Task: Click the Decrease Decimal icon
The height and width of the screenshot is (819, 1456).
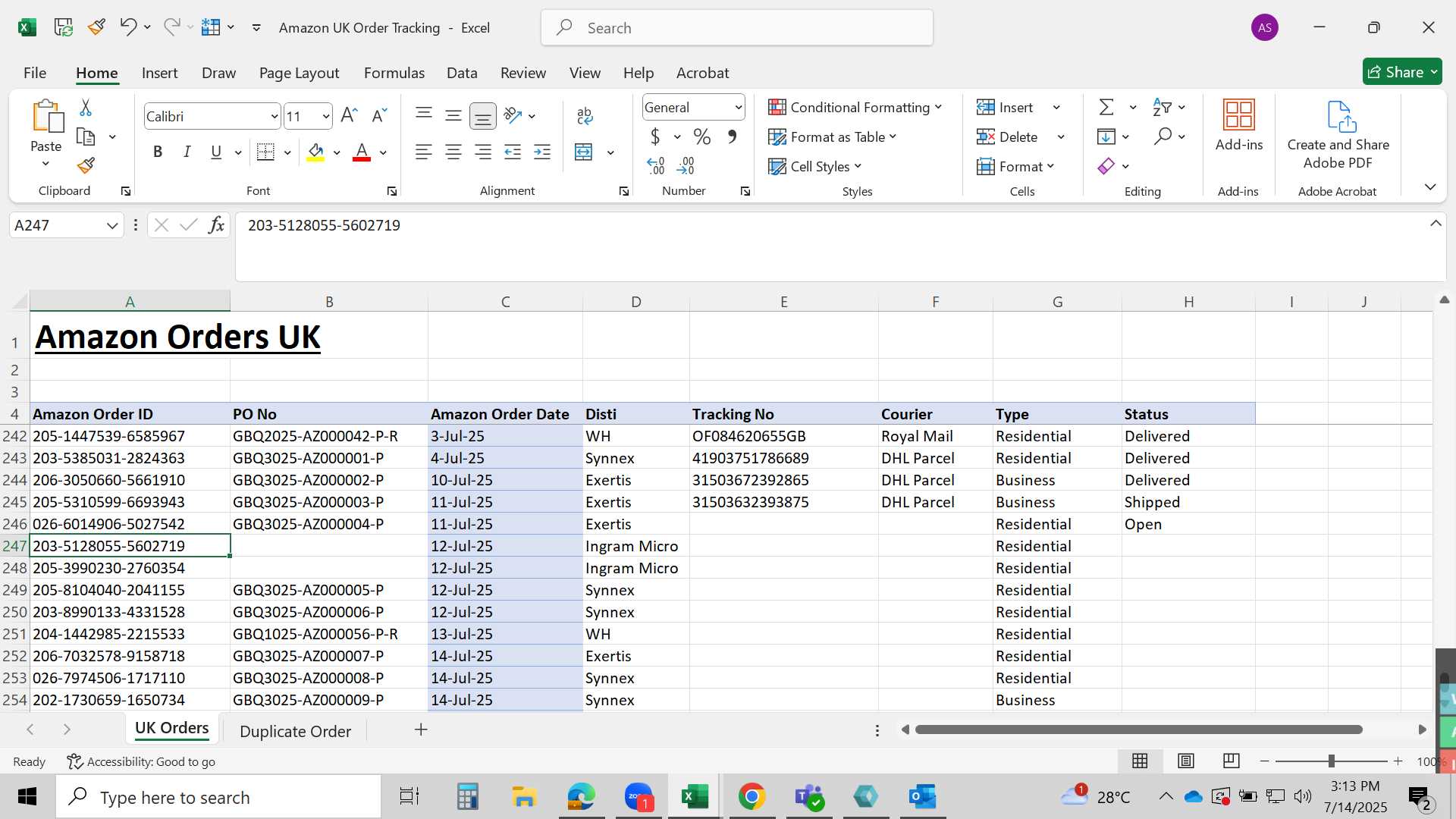Action: coord(686,165)
